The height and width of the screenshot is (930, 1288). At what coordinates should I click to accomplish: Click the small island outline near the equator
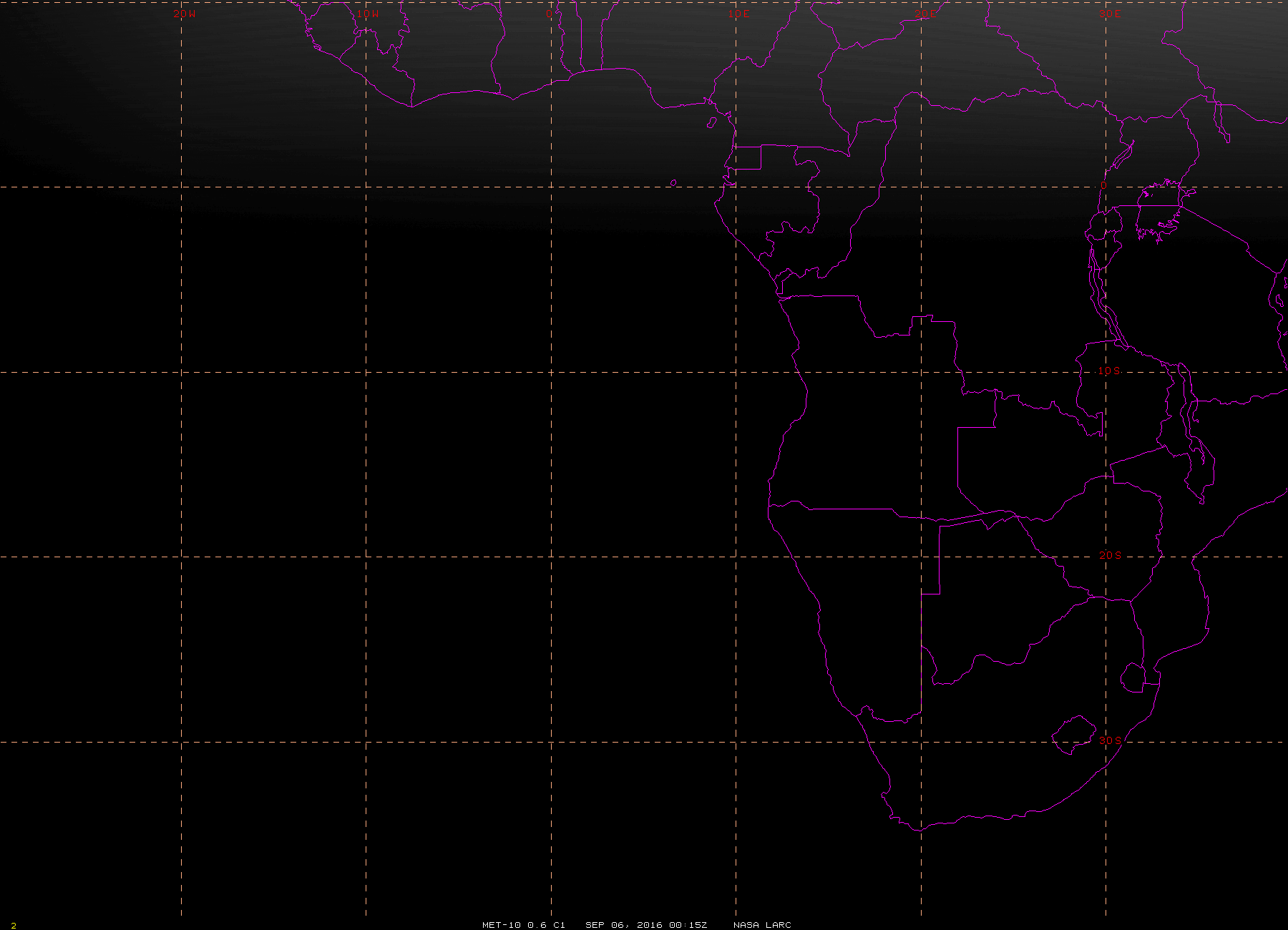pos(673,183)
